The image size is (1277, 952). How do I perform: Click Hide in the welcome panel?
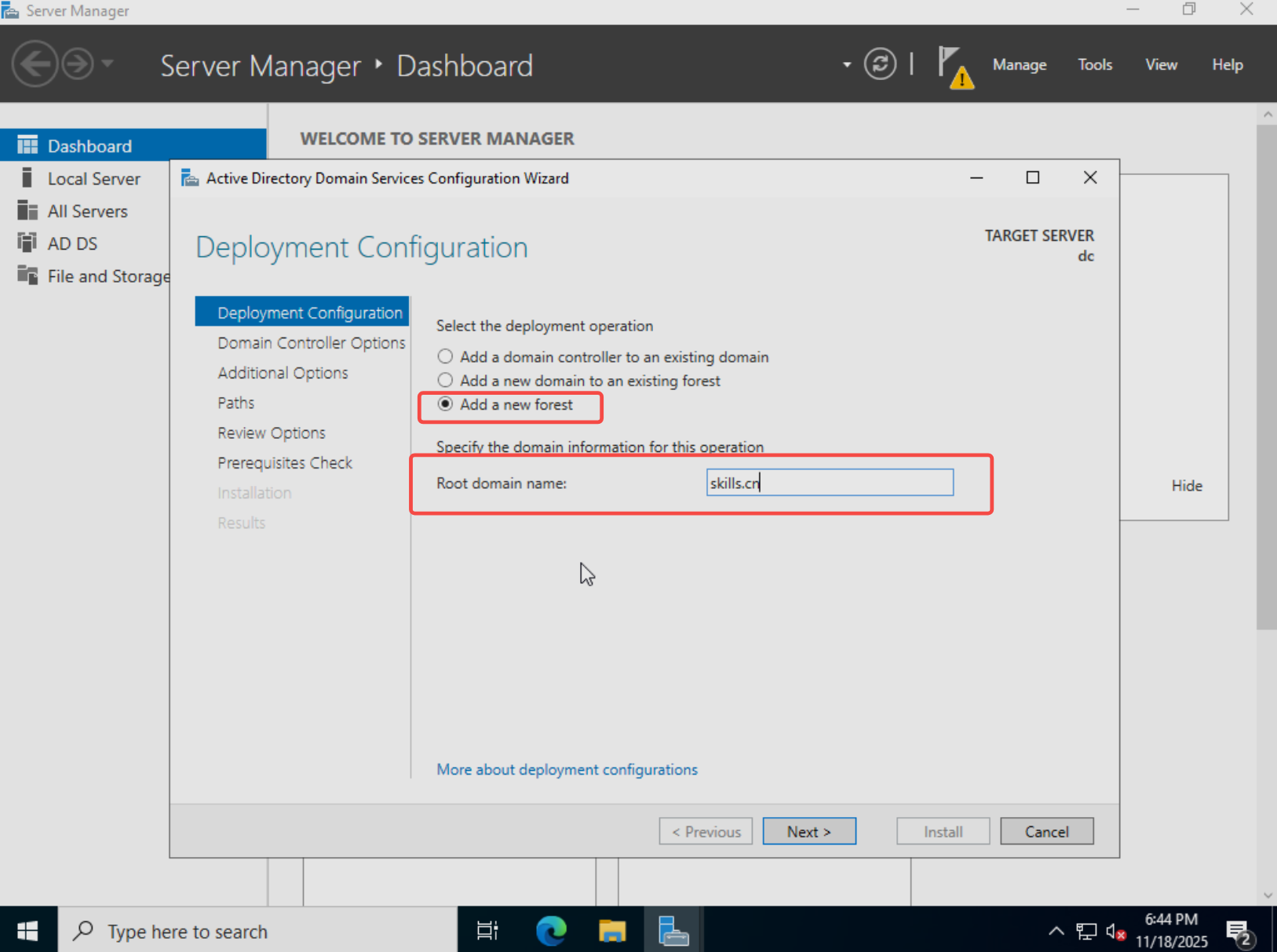(1187, 485)
